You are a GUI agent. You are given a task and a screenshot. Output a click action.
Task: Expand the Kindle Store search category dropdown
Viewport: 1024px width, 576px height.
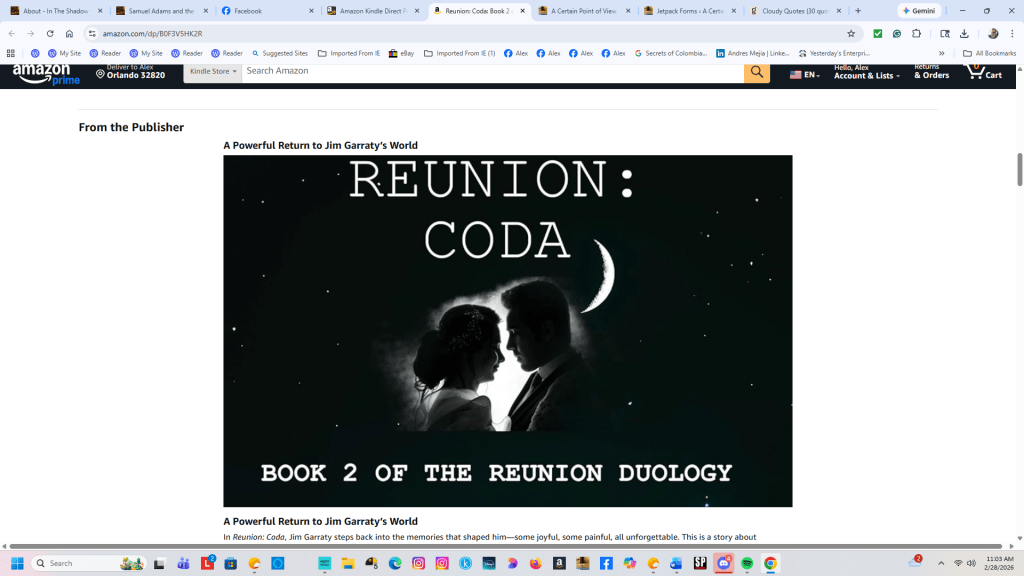tap(213, 72)
